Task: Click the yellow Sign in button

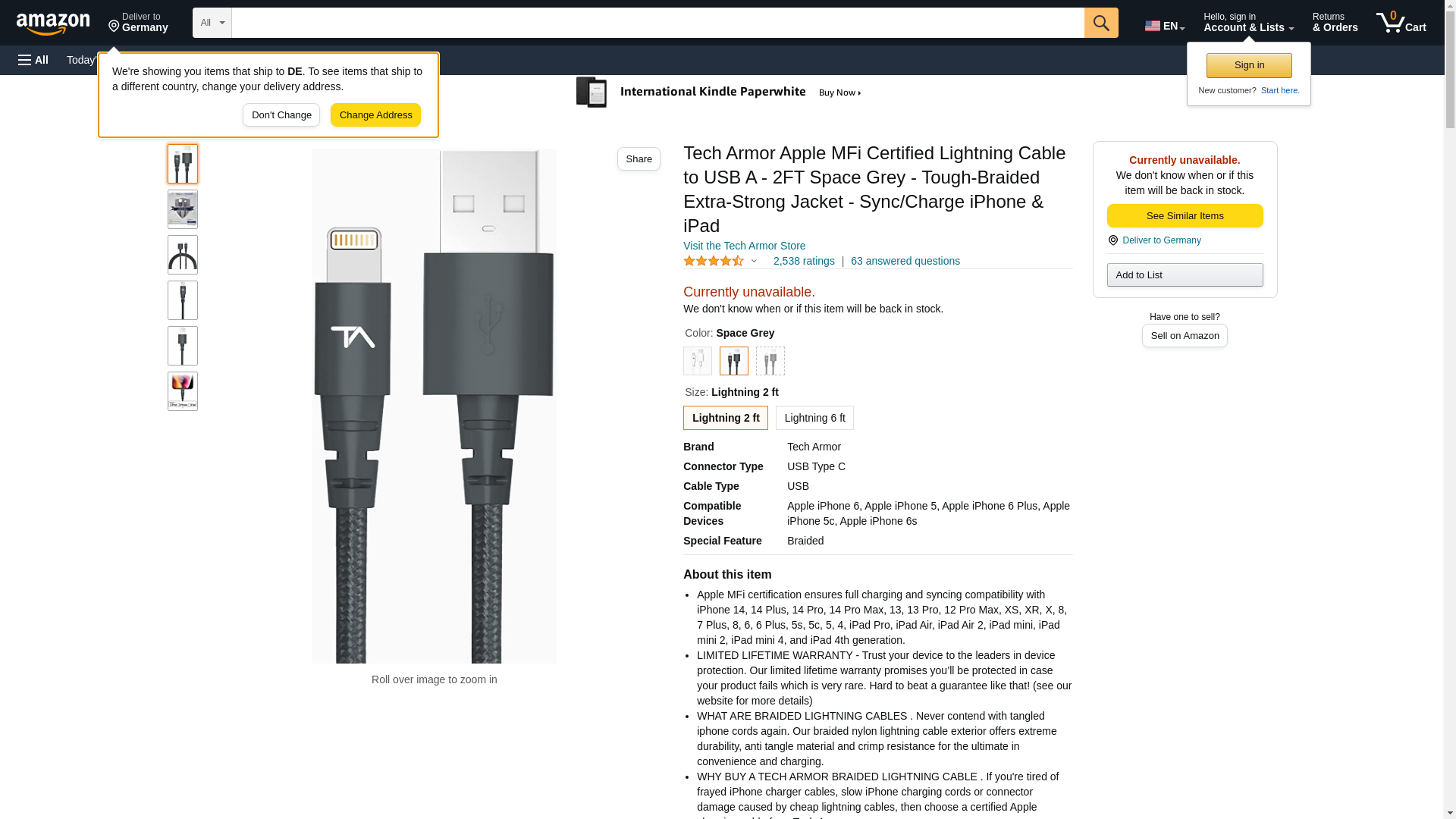Action: [1249, 66]
